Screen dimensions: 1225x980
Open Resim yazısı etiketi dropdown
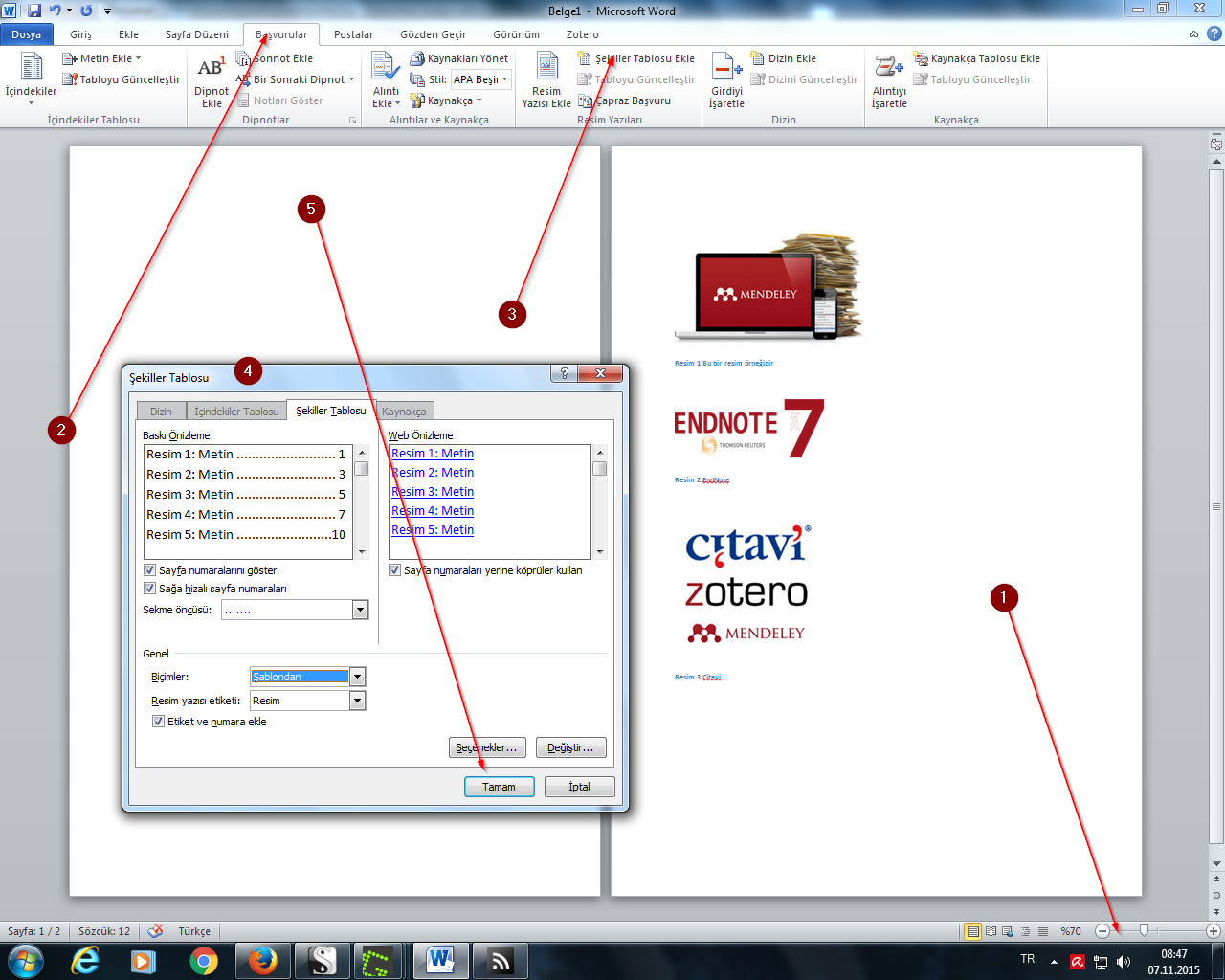(x=358, y=701)
